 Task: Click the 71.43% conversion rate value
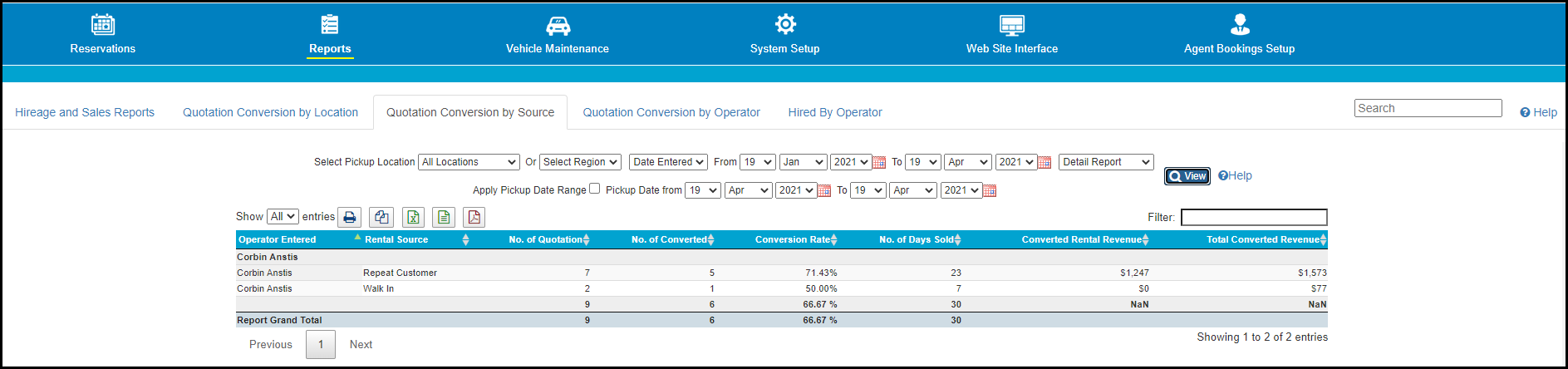coord(821,273)
